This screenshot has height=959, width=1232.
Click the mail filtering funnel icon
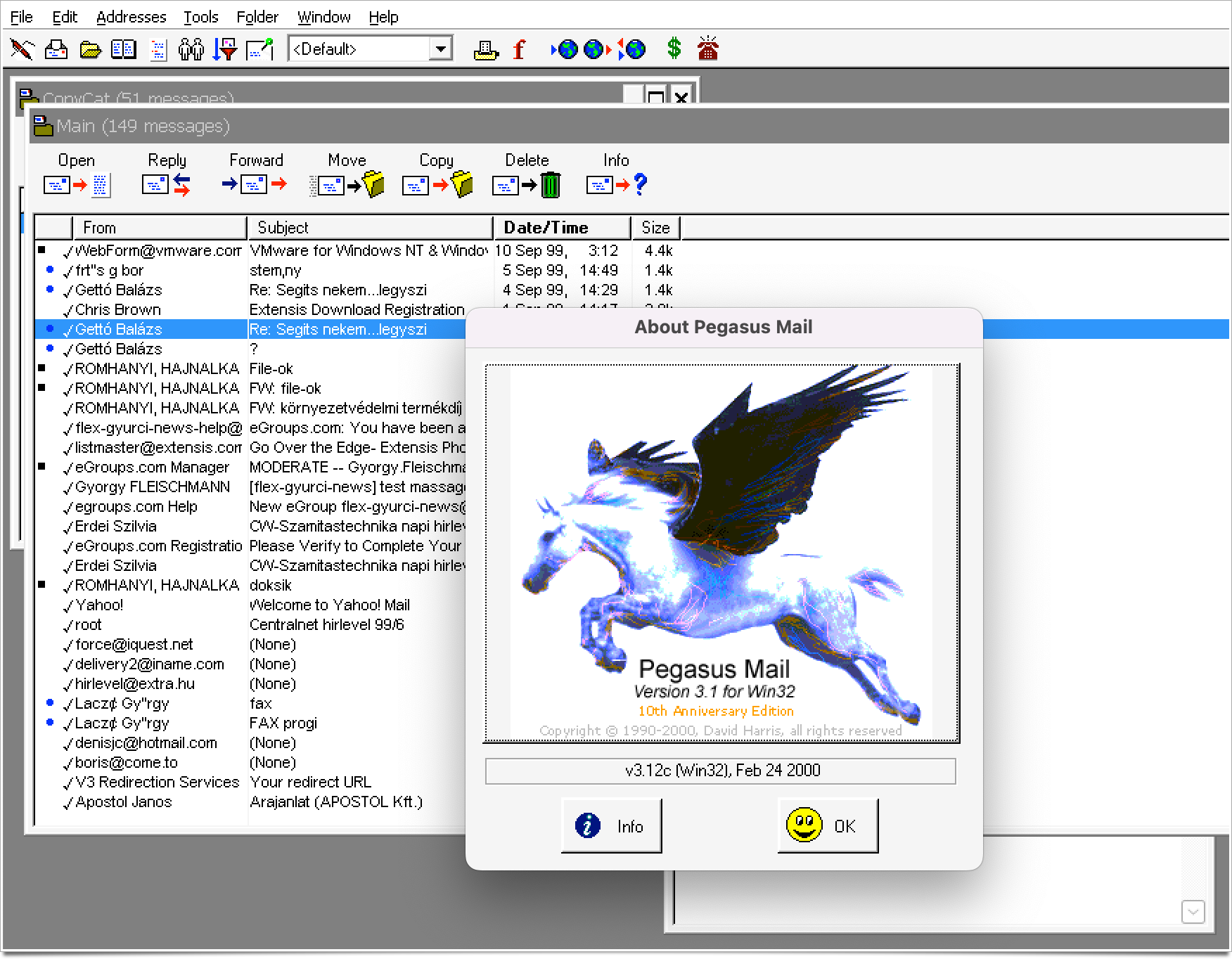pyautogui.click(x=225, y=49)
